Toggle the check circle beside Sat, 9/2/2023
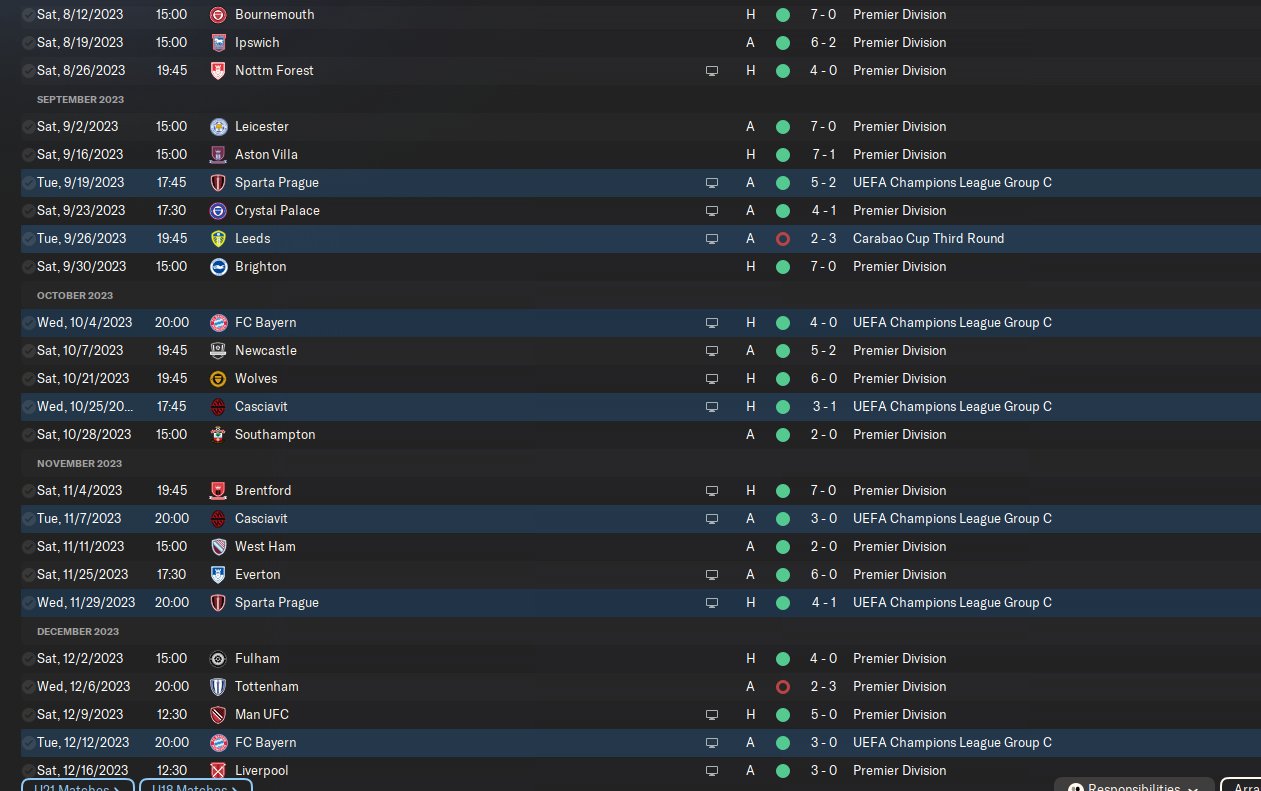Screen dimensions: 1261x791 point(28,127)
